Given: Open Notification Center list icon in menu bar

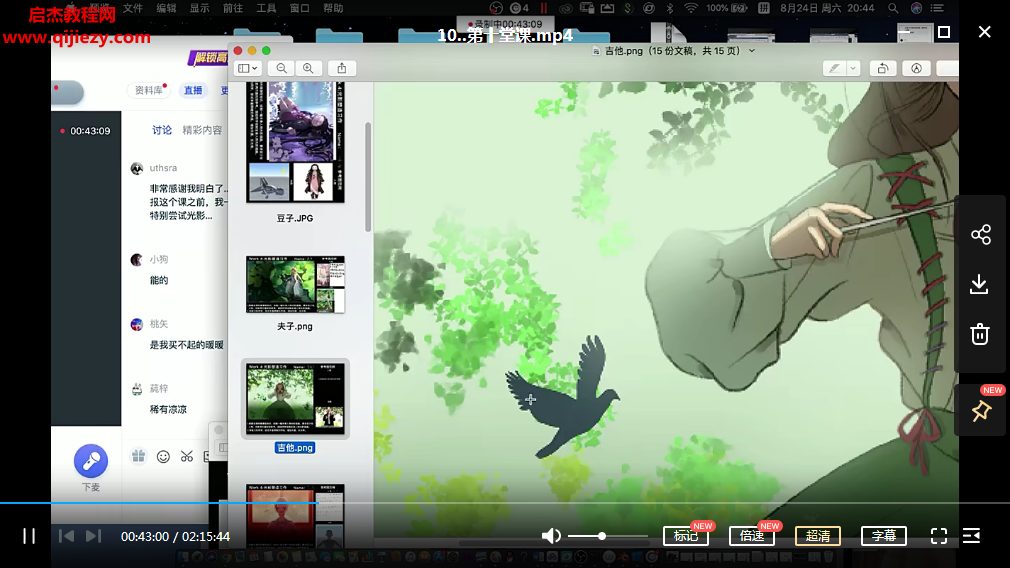Looking at the screenshot, I should [938, 8].
